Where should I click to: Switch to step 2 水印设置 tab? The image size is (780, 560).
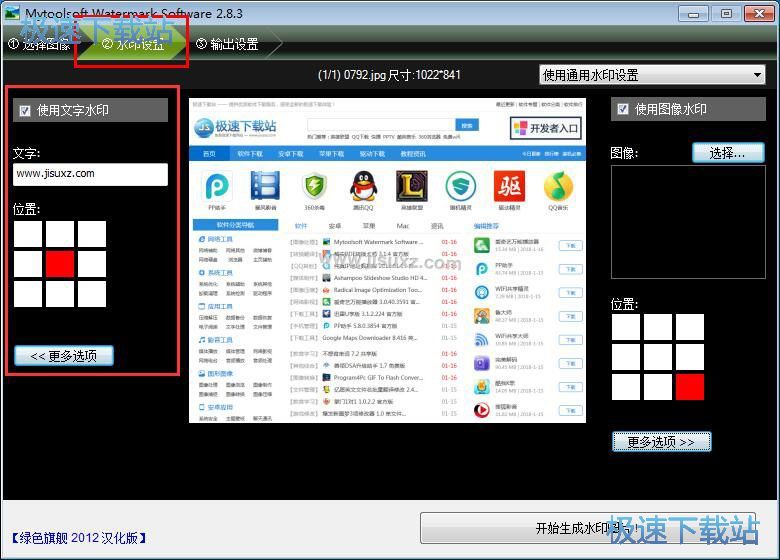click(x=133, y=44)
